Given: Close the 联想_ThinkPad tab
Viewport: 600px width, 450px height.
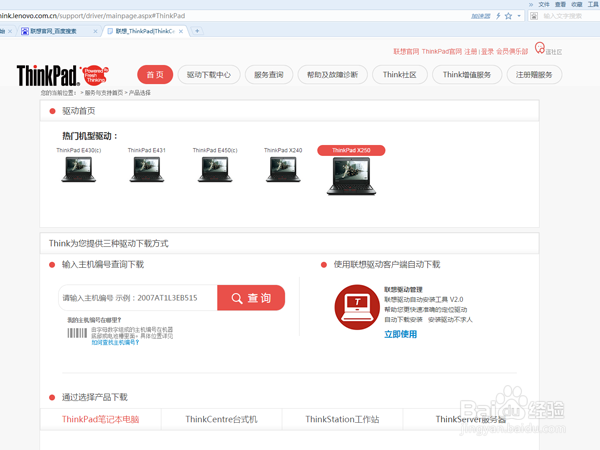Looking at the screenshot, I should (181, 31).
